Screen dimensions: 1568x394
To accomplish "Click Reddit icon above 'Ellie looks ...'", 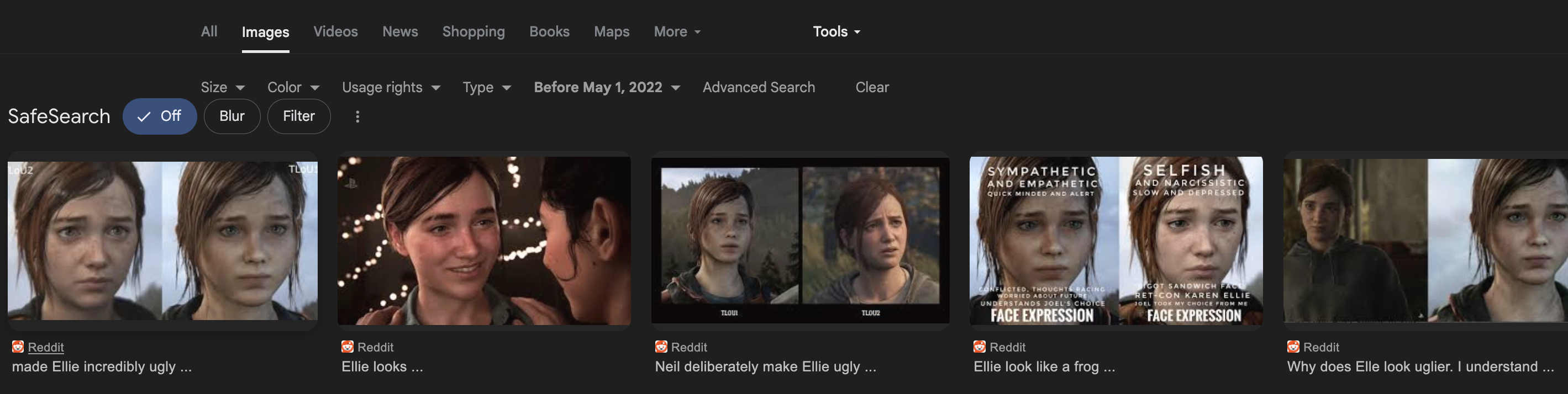I will (348, 347).
